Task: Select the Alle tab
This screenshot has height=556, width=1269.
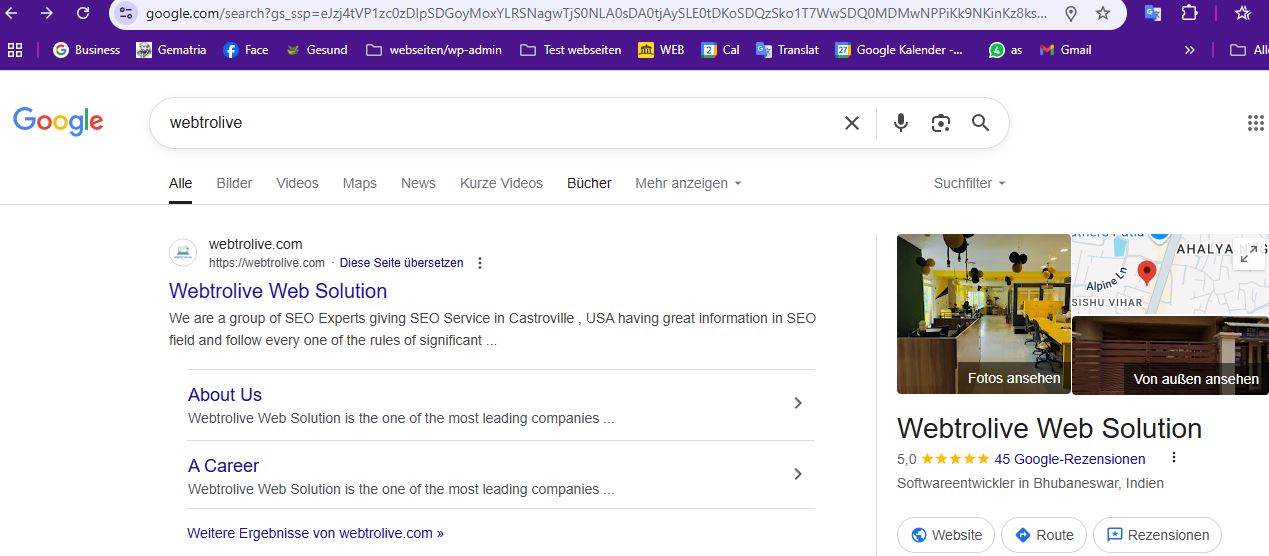Action: click(x=181, y=183)
